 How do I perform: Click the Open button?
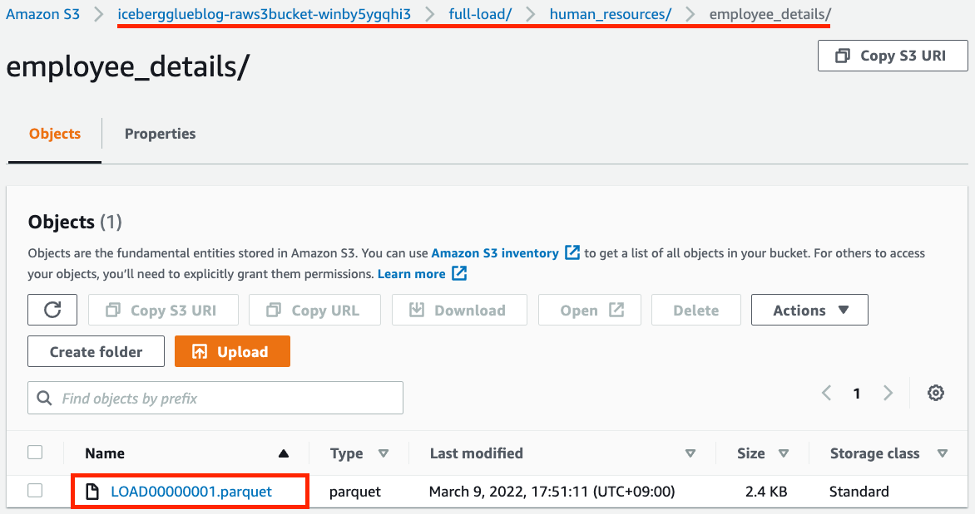pos(589,310)
